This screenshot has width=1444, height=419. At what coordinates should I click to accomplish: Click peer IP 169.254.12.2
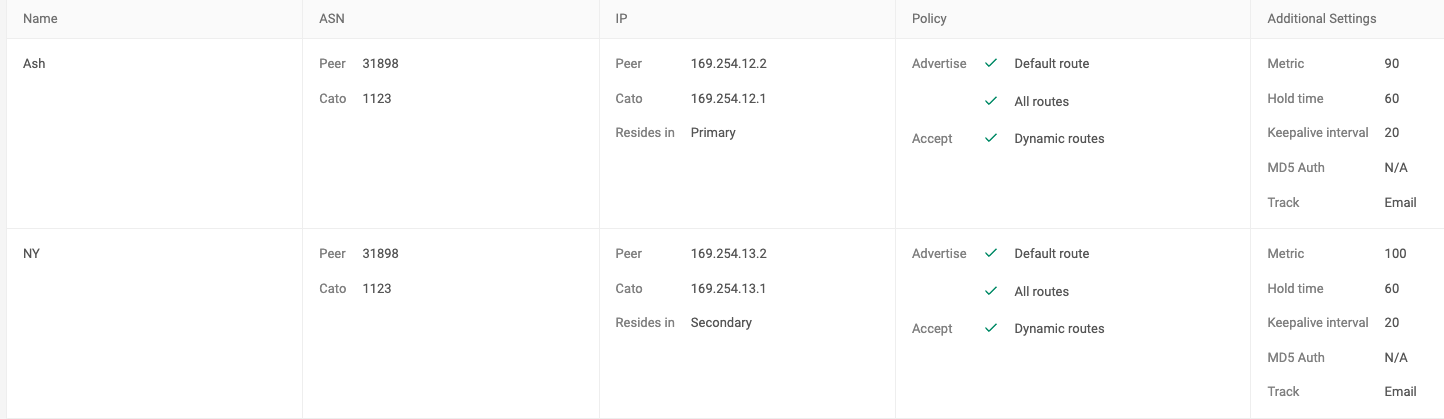click(728, 63)
